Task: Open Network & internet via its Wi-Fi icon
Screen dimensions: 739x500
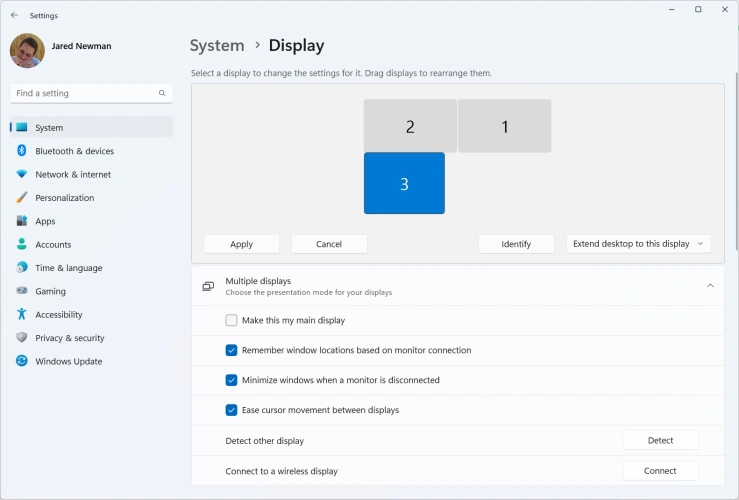Action: click(x=21, y=174)
